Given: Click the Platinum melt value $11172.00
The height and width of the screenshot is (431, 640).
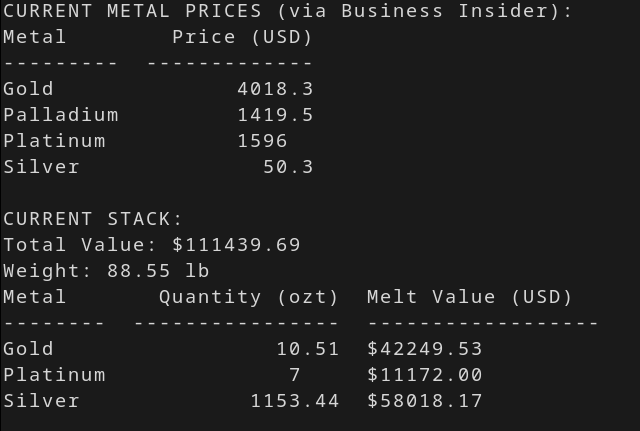Looking at the screenshot, I should pyautogui.click(x=425, y=375).
